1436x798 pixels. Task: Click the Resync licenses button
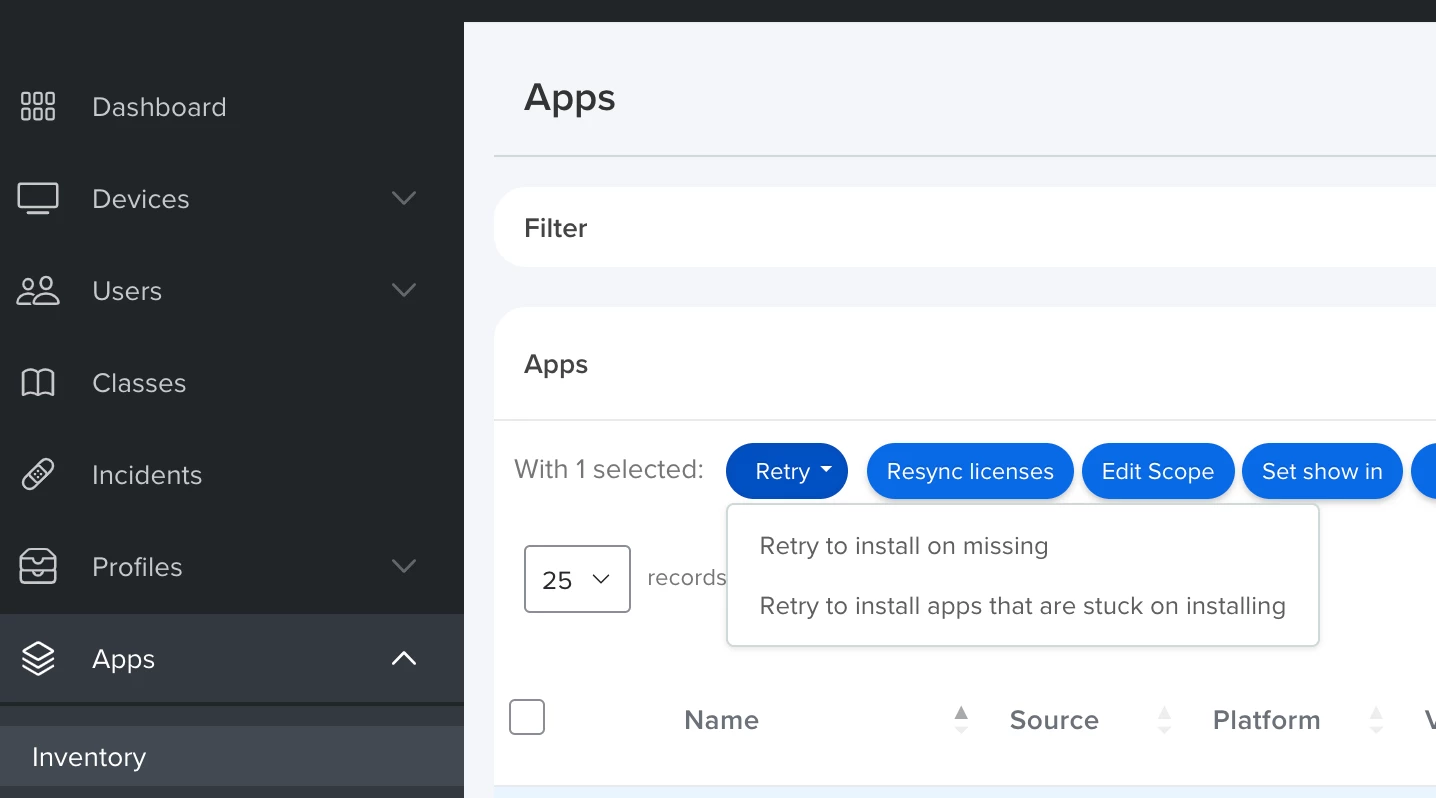pos(970,471)
